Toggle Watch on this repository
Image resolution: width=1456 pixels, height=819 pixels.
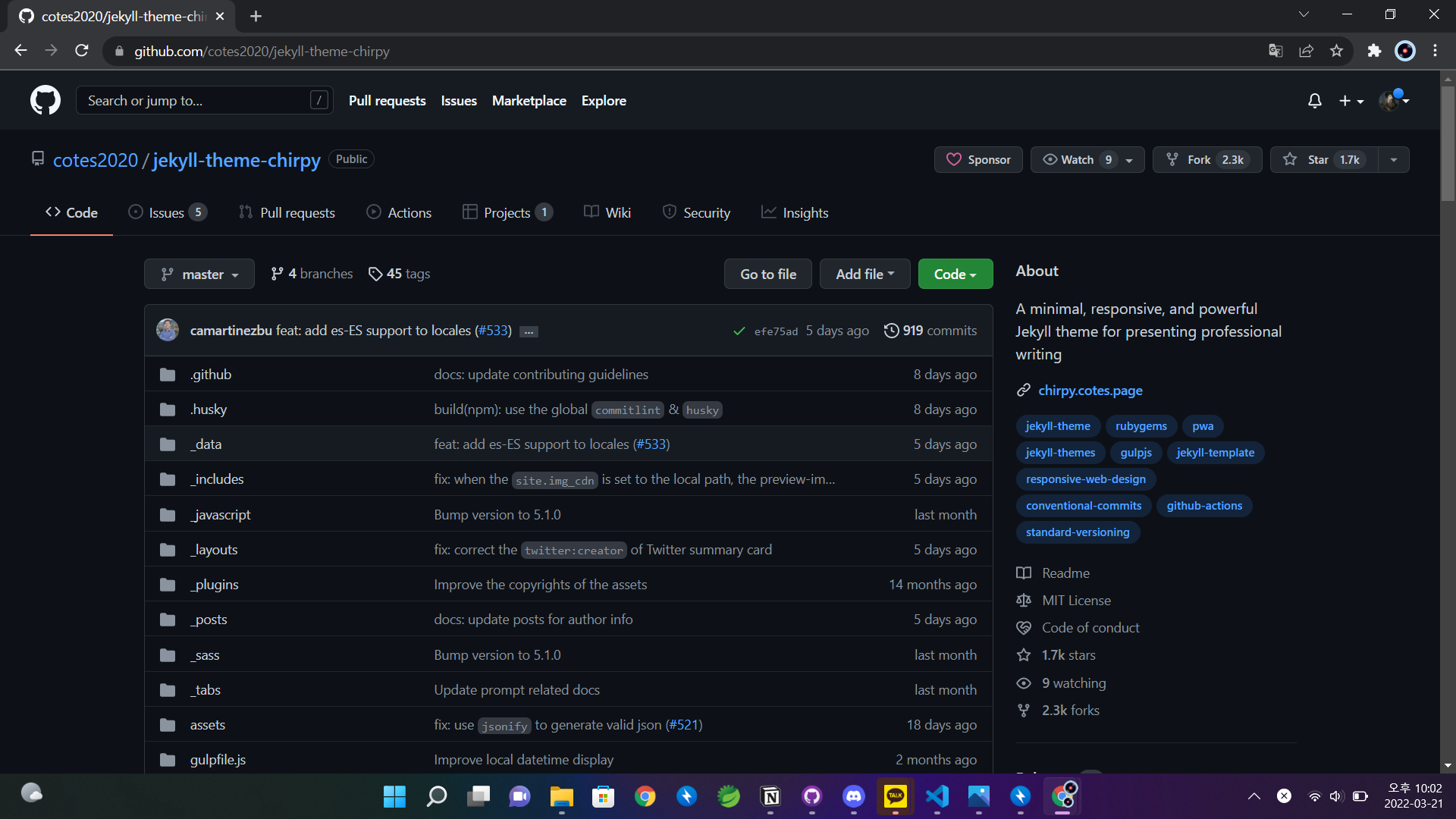click(1077, 160)
